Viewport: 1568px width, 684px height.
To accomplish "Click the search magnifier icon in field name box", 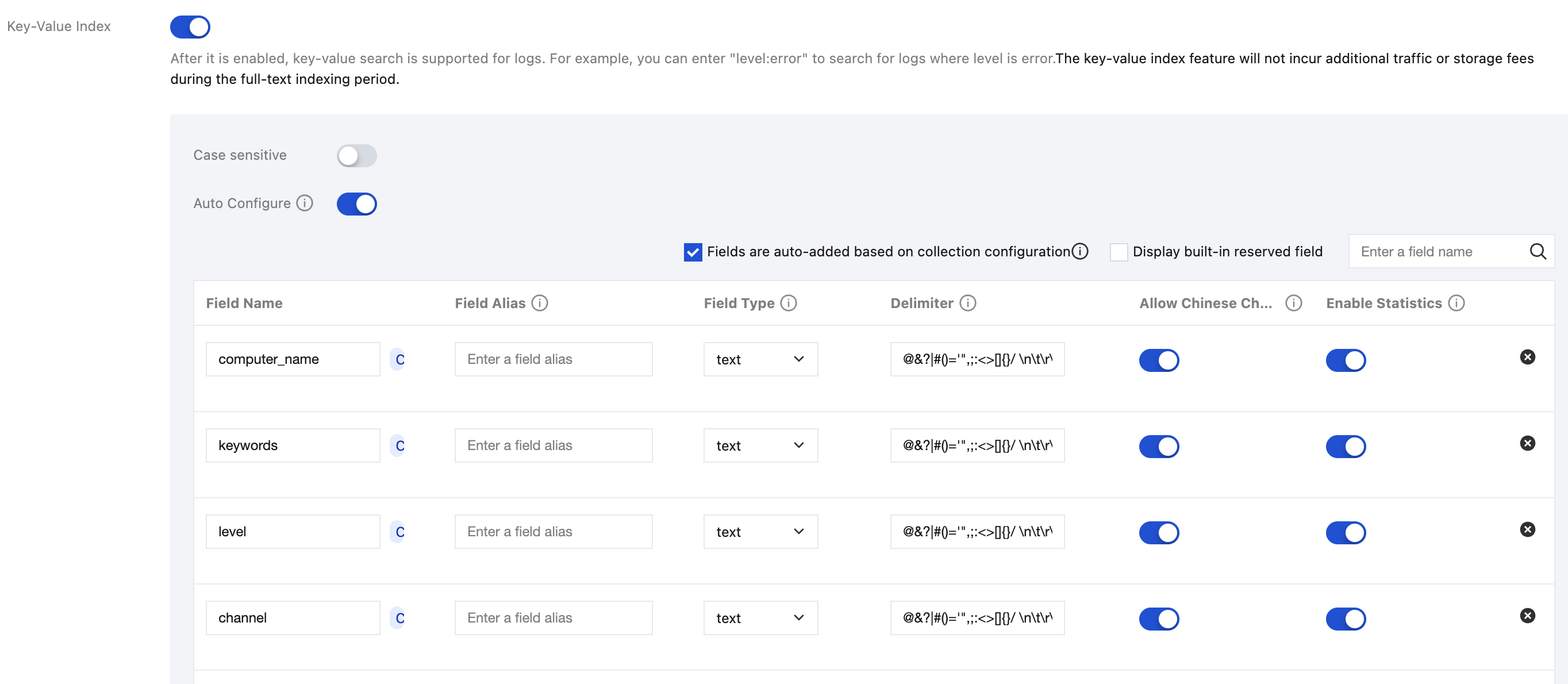I will click(x=1538, y=251).
